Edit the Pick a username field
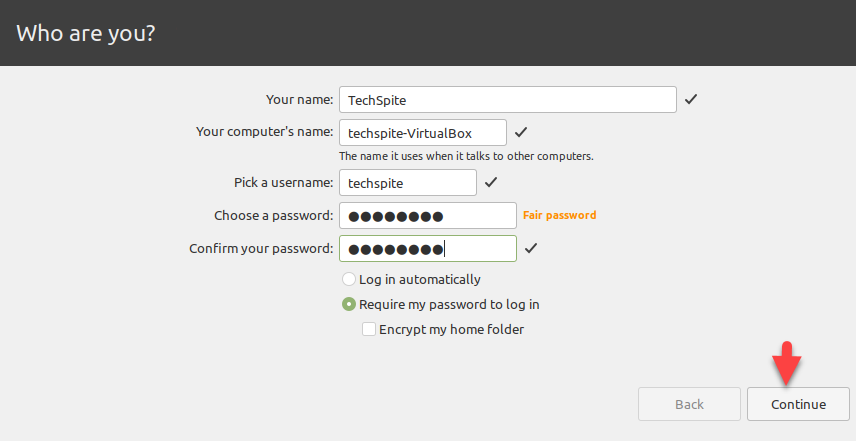Image resolution: width=856 pixels, height=441 pixels. click(x=407, y=183)
